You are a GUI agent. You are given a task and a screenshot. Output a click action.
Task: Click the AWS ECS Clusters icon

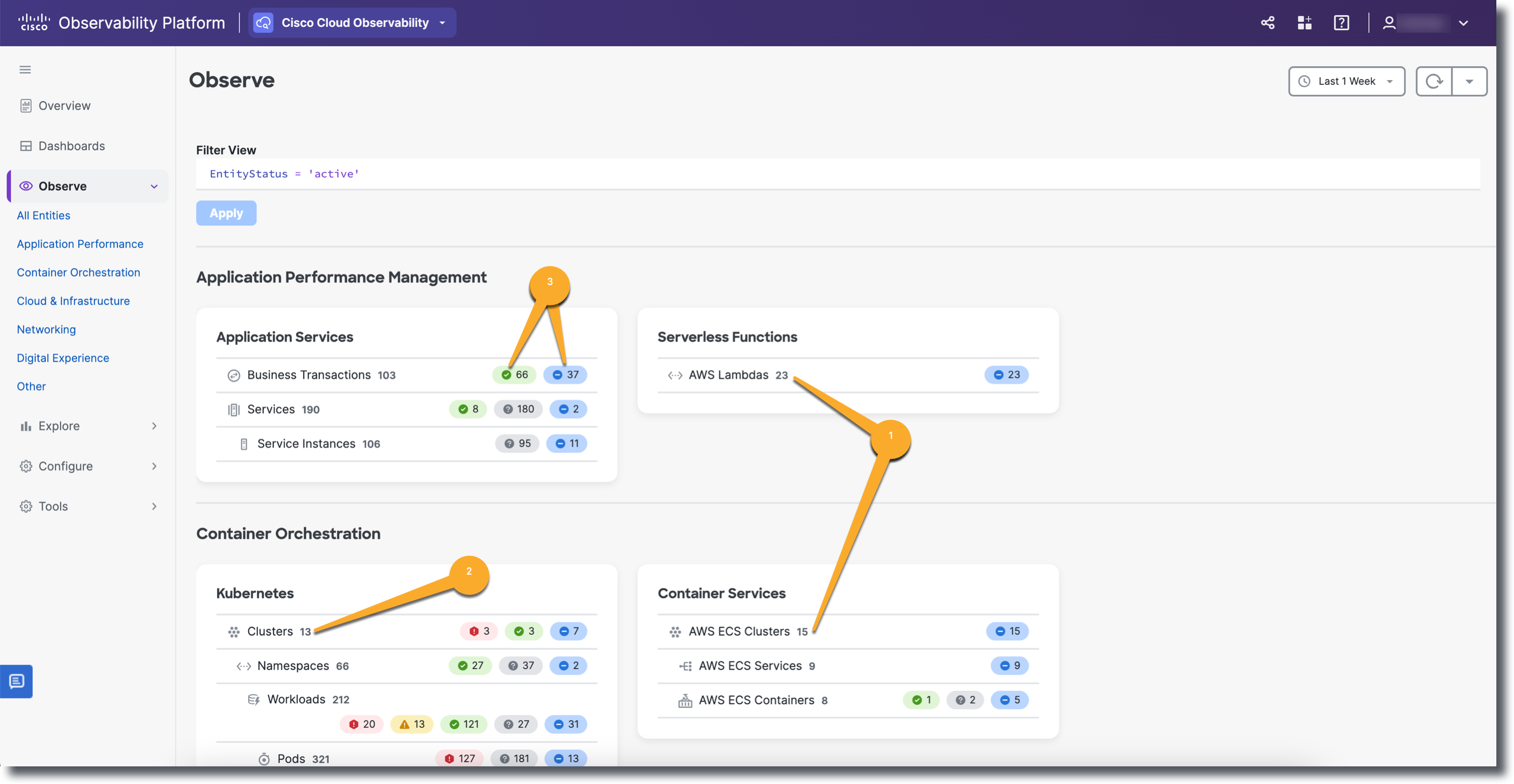[675, 632]
